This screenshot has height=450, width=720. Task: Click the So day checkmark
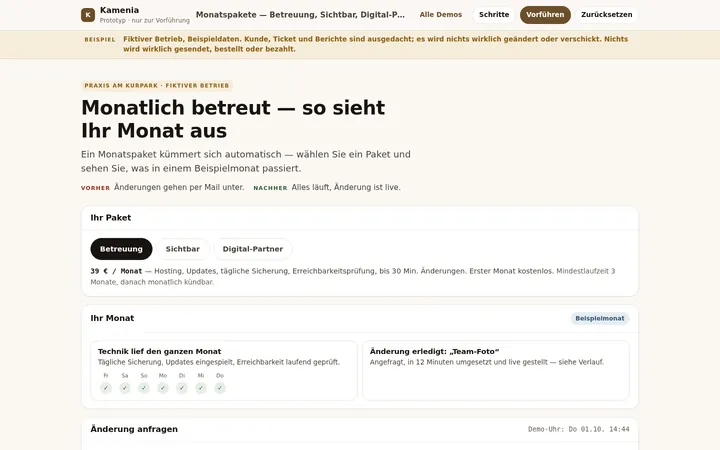[x=144, y=388]
